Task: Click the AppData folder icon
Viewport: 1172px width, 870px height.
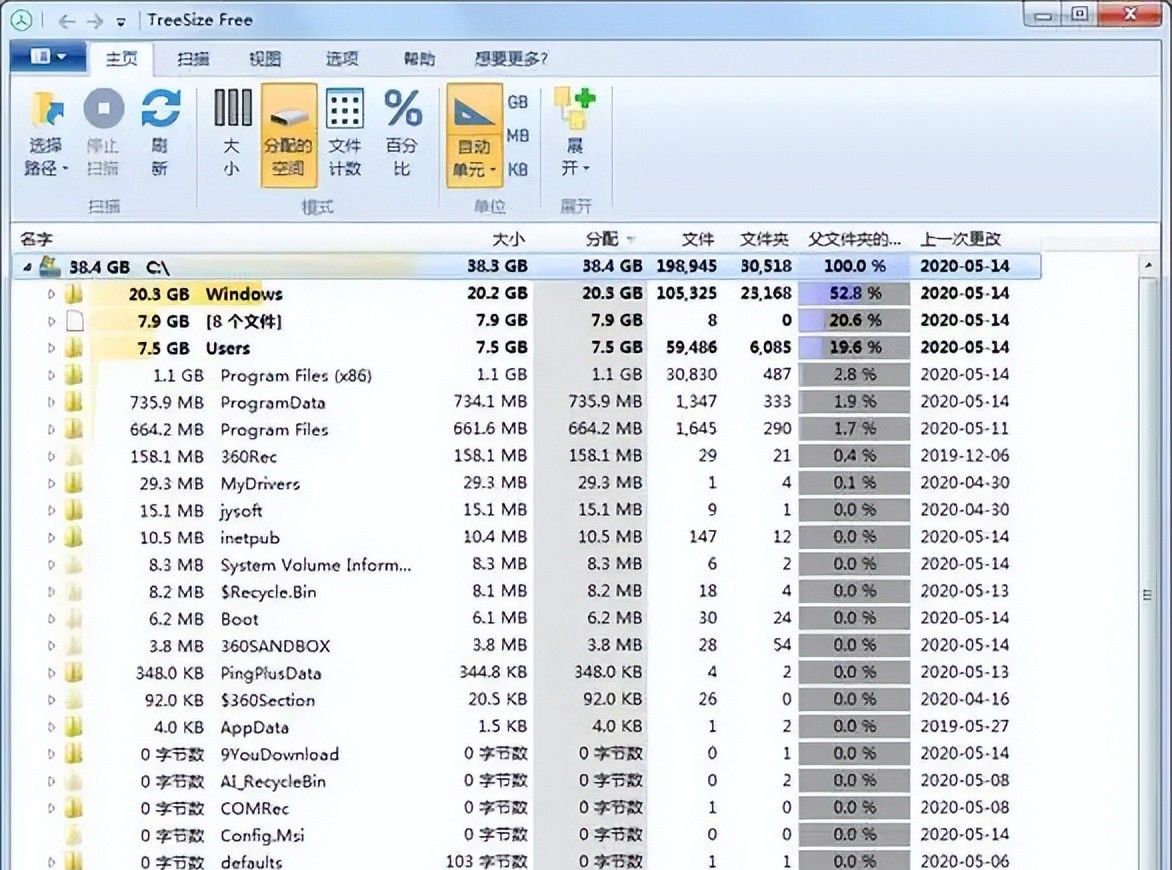Action: pos(74,726)
